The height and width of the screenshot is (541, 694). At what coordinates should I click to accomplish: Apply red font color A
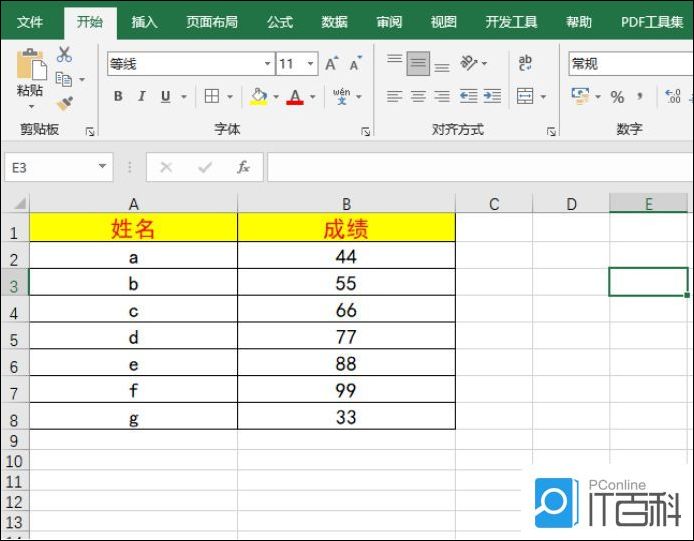point(295,96)
